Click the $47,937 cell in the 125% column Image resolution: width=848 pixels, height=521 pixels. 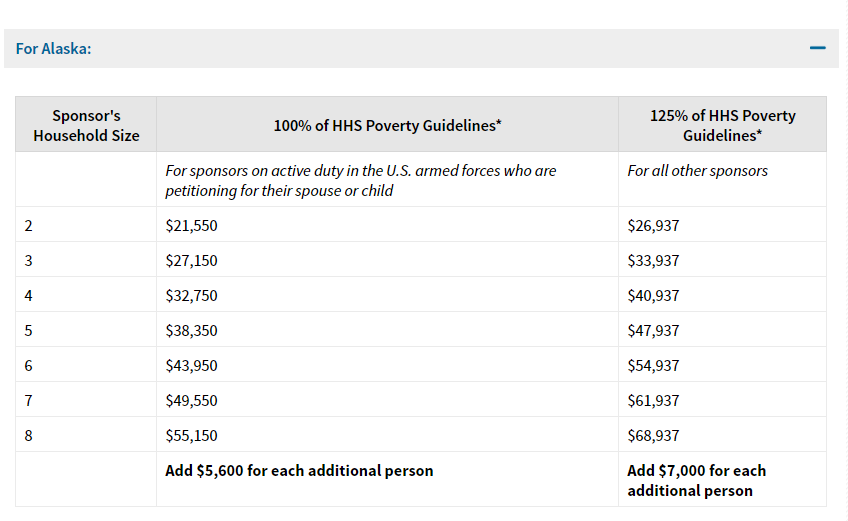pyautogui.click(x=653, y=331)
